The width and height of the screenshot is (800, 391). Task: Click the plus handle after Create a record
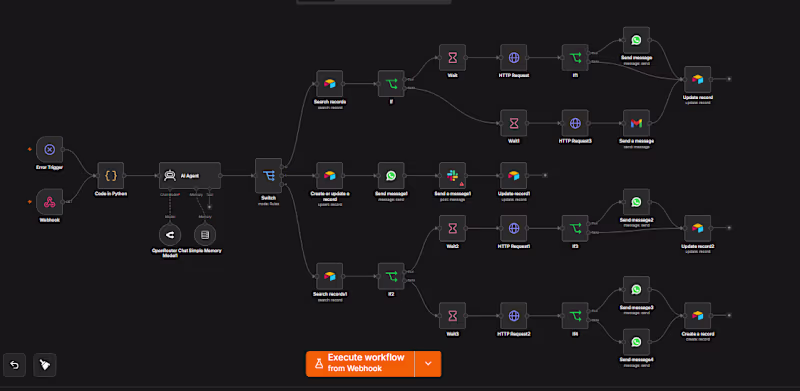coord(729,316)
